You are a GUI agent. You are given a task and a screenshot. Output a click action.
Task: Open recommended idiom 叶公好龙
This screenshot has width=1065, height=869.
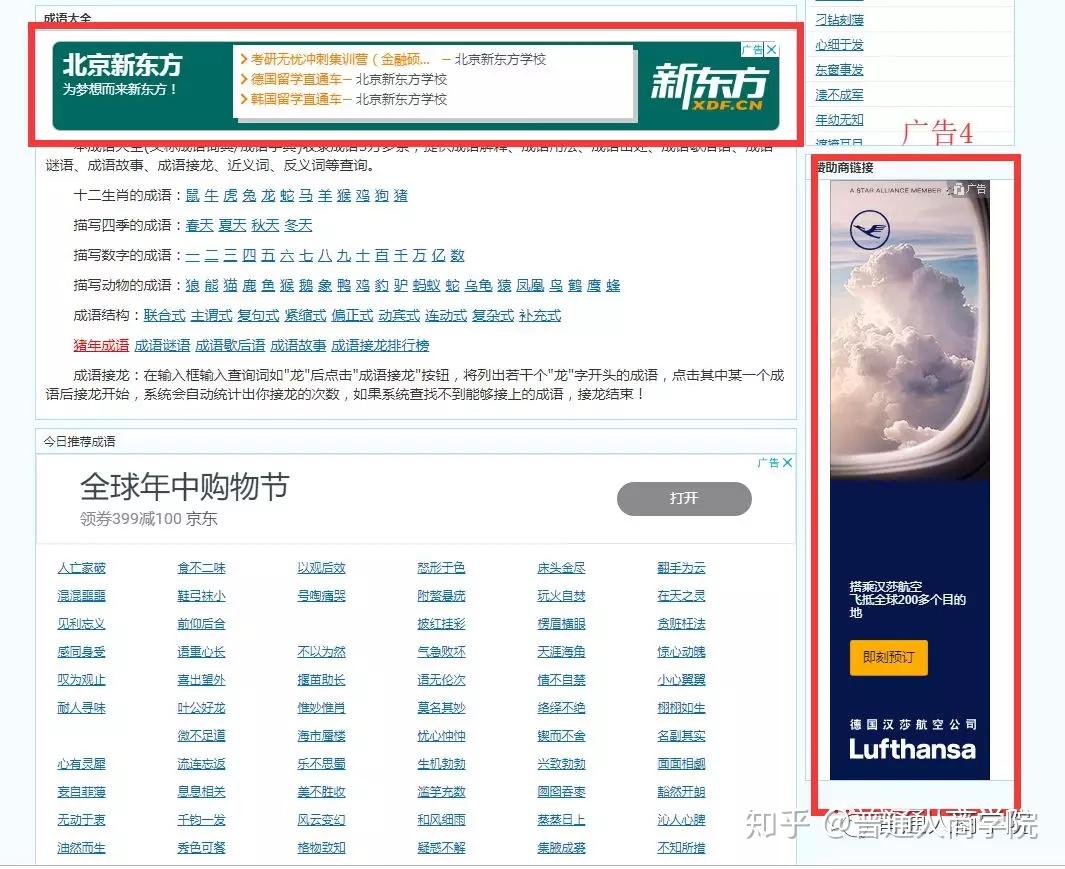coord(202,708)
